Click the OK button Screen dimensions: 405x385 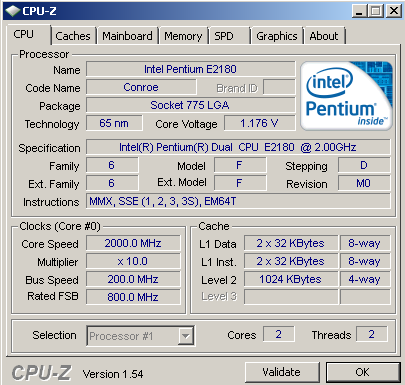tap(363, 372)
